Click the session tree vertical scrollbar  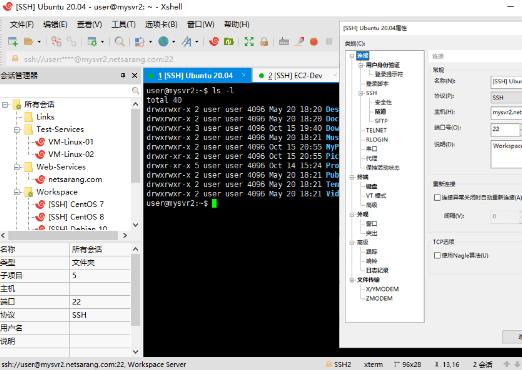[x=135, y=146]
